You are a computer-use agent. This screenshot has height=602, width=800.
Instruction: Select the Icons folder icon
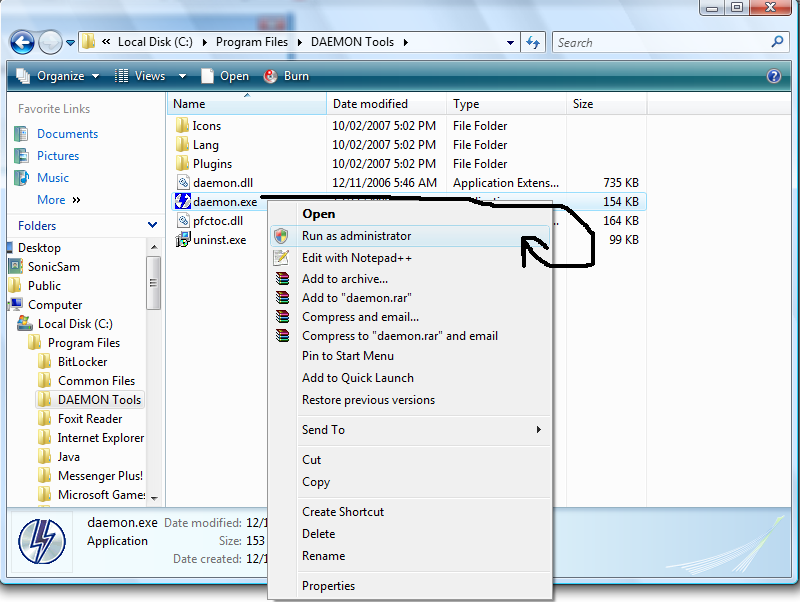point(182,126)
